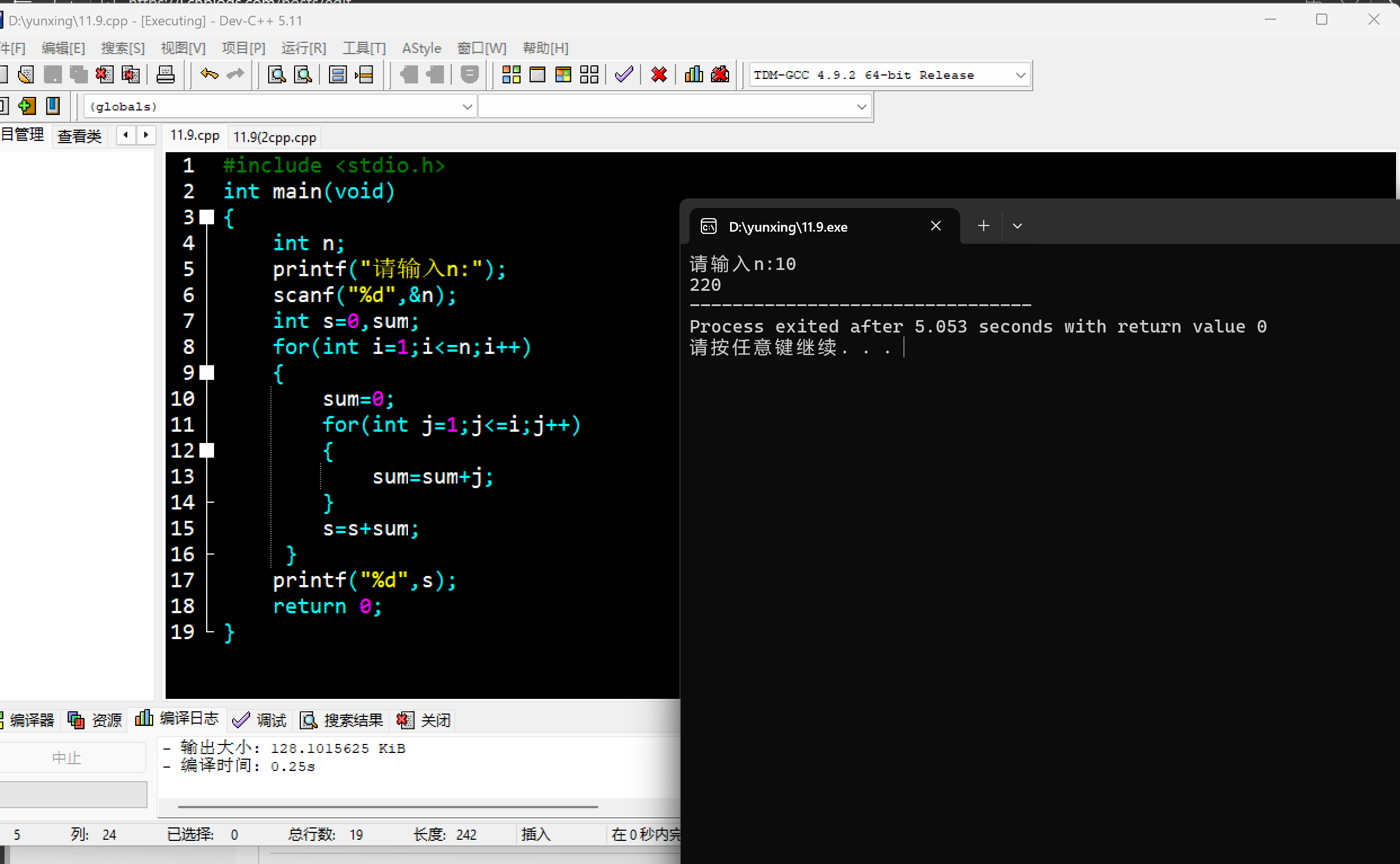Collapse the outer for loop fold at line 9
The width and height of the screenshot is (1400, 864).
(207, 373)
